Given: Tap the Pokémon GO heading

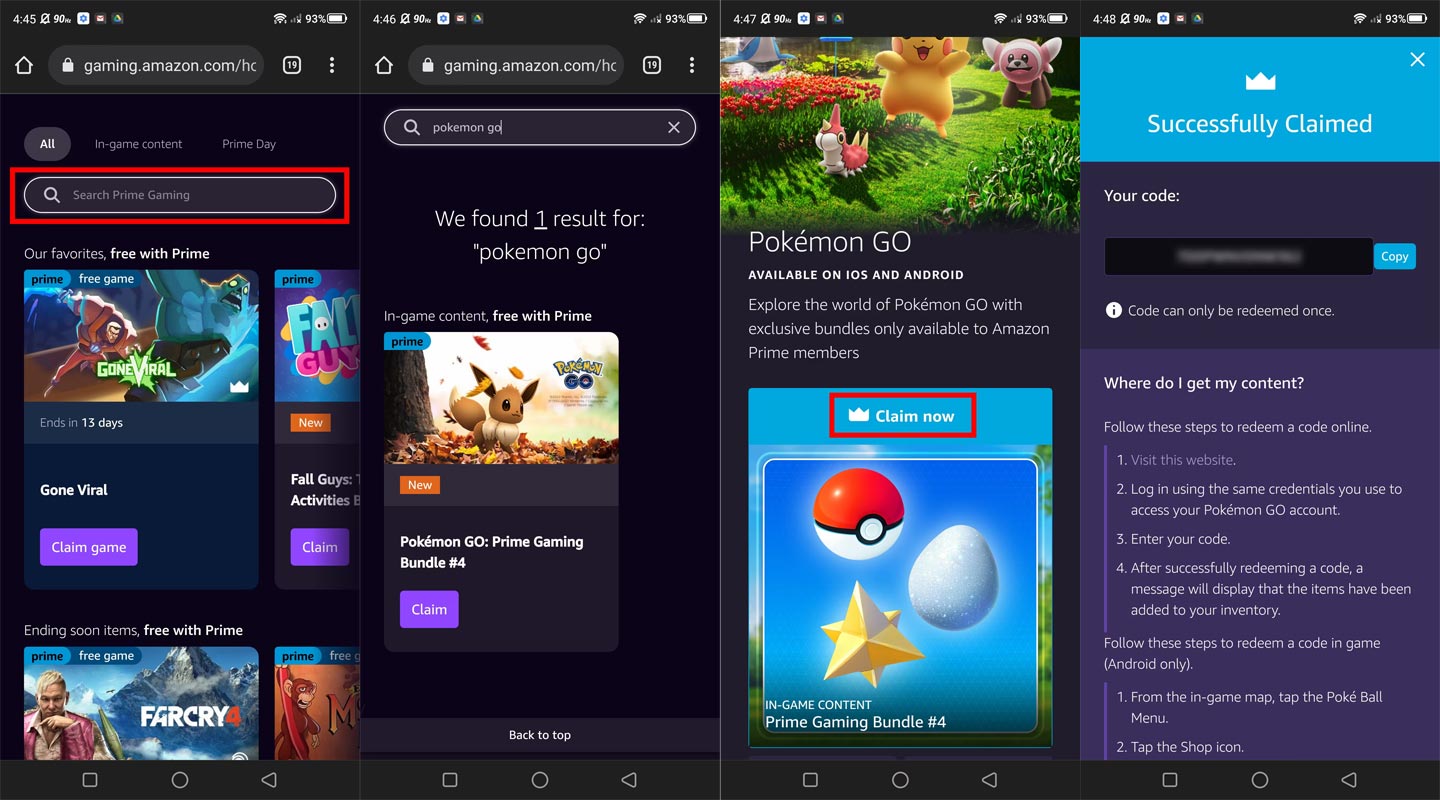Looking at the screenshot, I should point(830,243).
